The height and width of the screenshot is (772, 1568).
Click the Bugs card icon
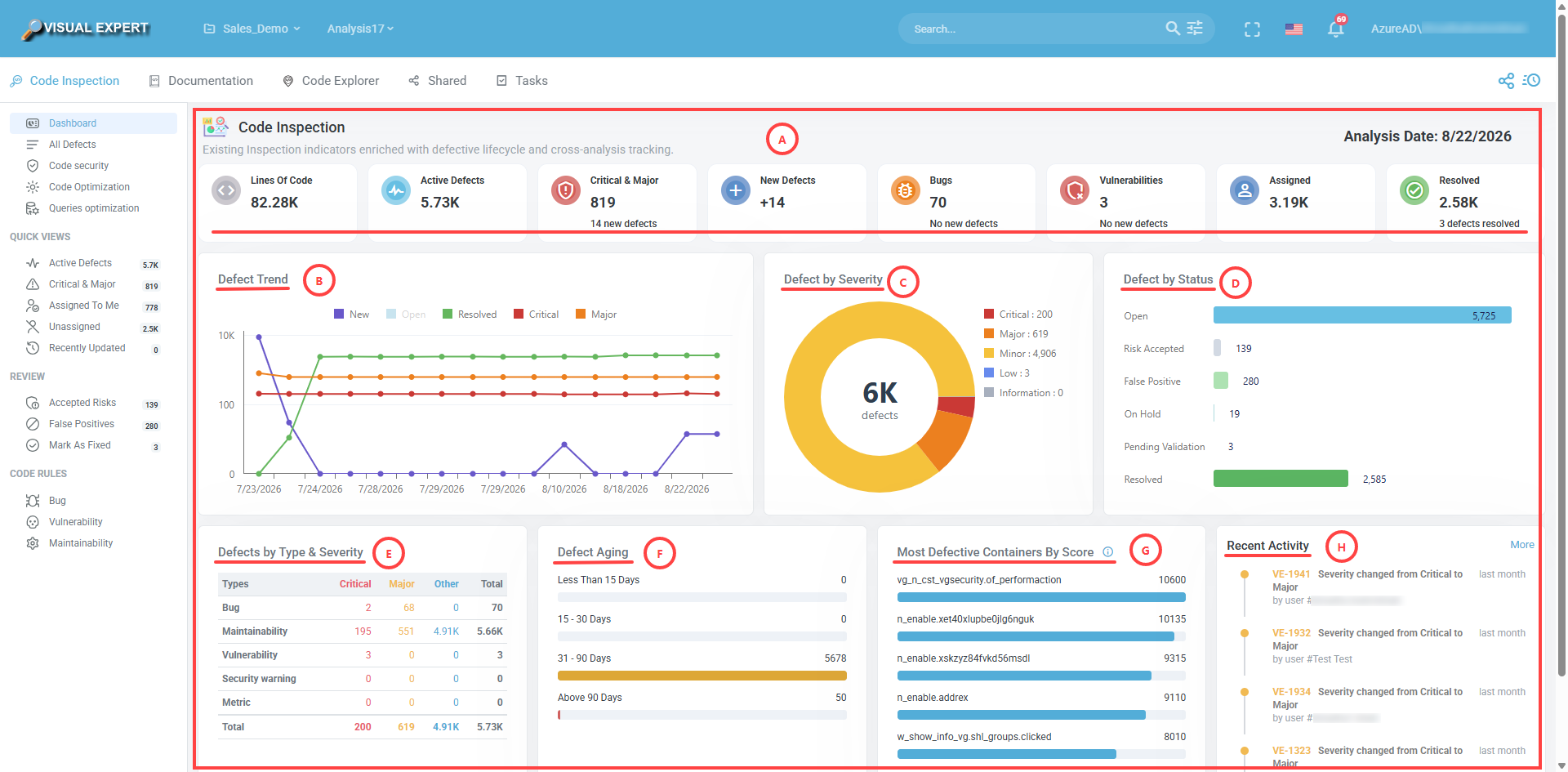[x=905, y=190]
